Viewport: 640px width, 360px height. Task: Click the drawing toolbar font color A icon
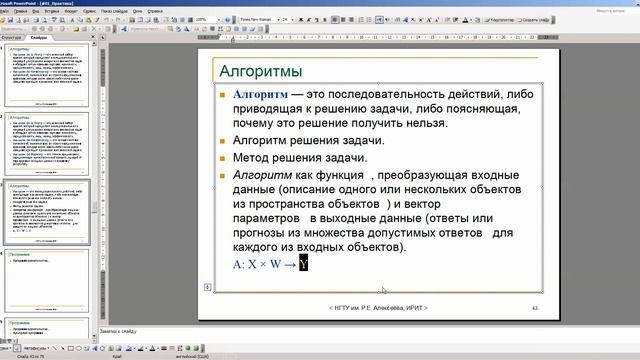152,348
